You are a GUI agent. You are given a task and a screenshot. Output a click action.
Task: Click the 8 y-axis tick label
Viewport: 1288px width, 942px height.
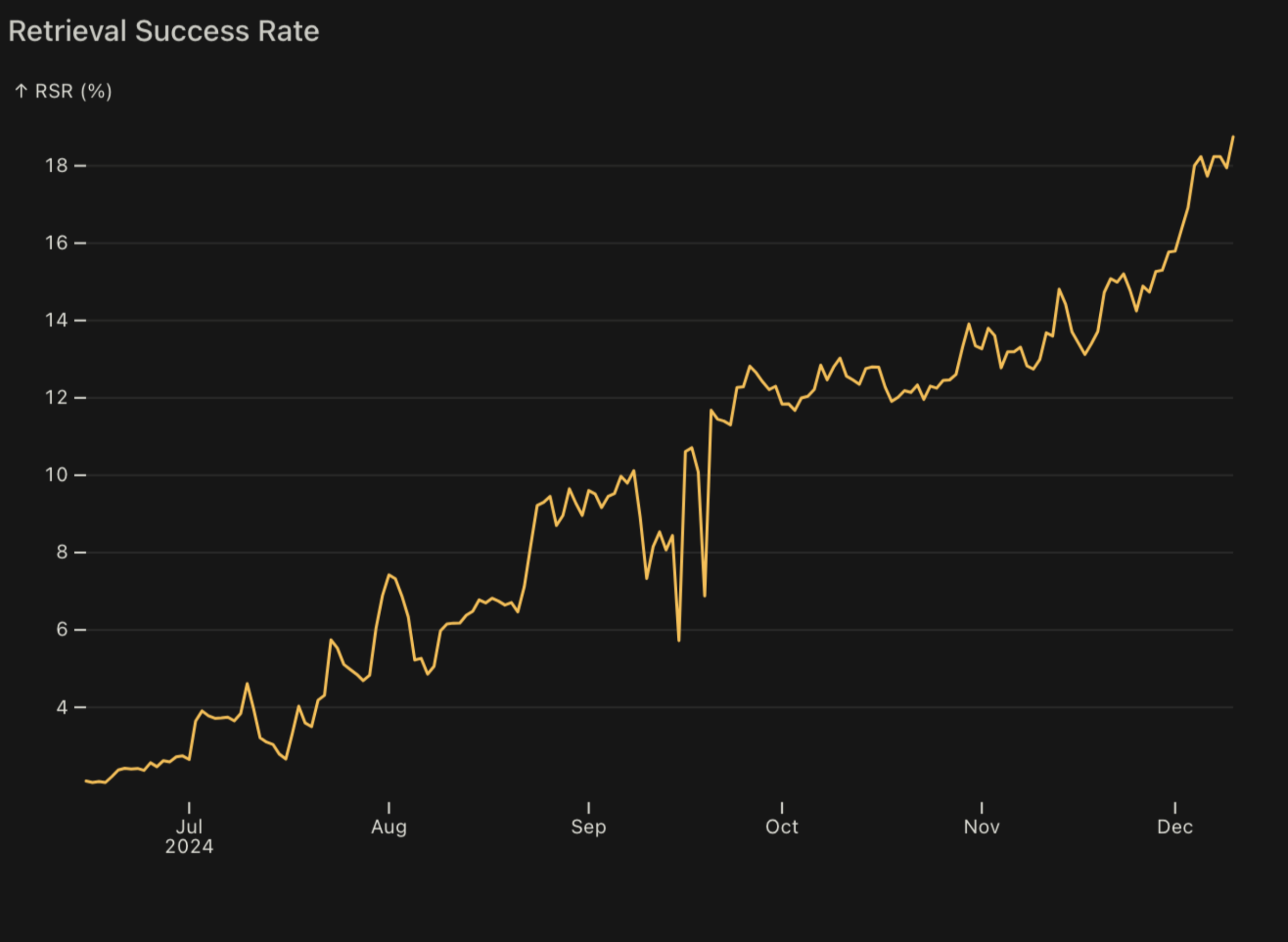tap(62, 552)
